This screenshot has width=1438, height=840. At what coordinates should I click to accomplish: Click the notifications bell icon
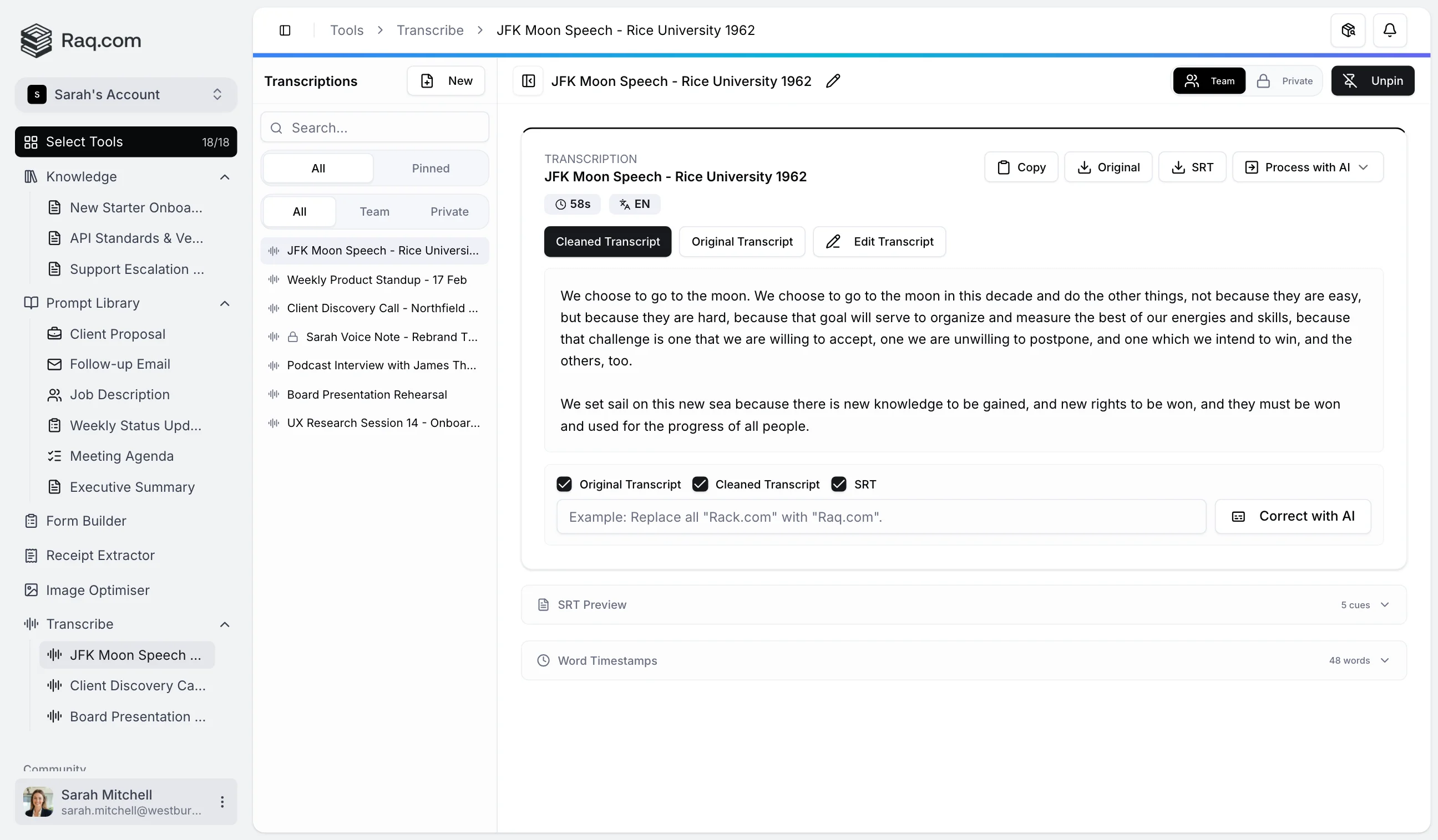(1390, 29)
